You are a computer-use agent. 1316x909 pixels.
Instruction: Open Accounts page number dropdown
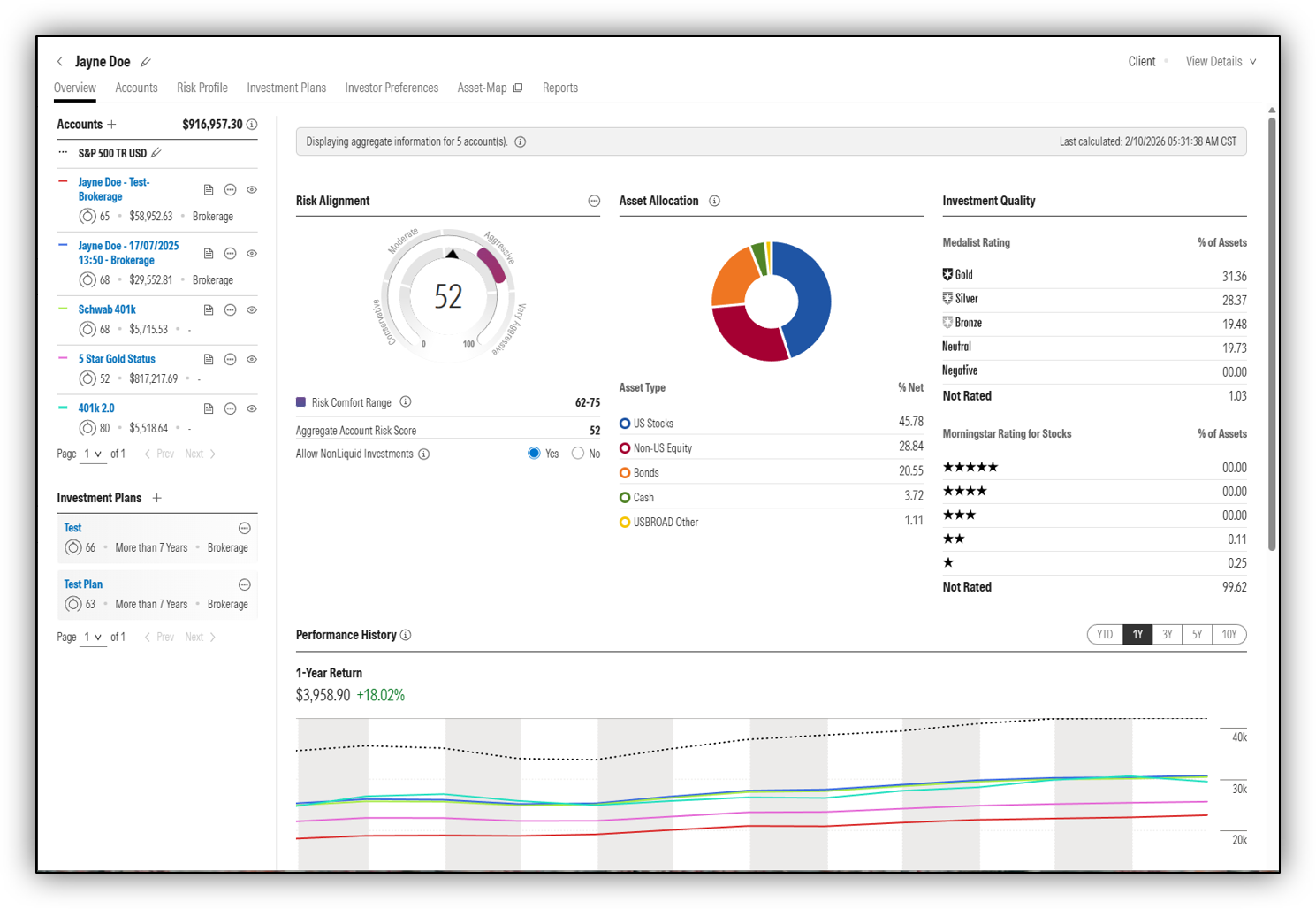[93, 454]
